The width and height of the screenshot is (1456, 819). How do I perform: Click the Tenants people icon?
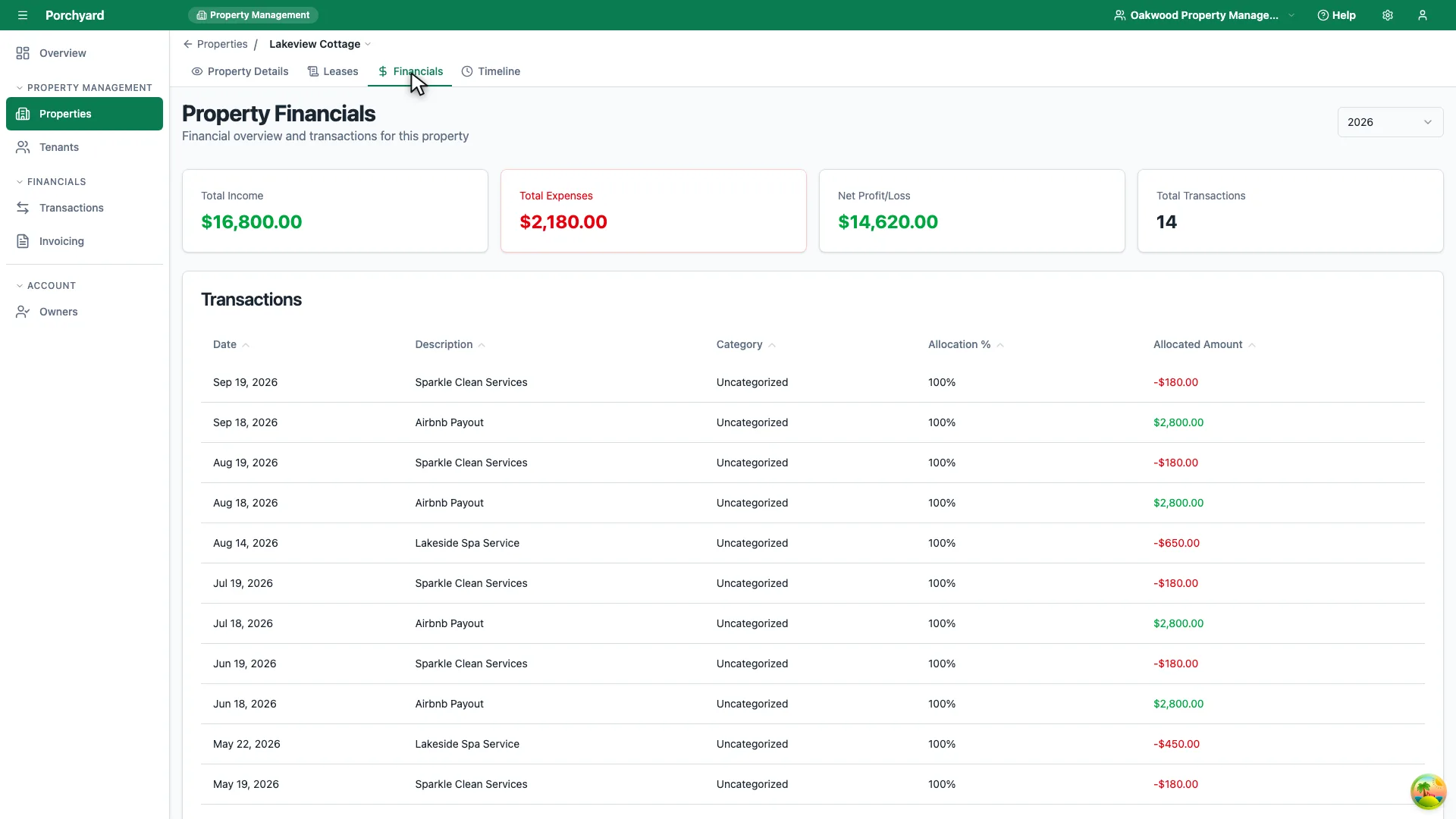pyautogui.click(x=23, y=147)
